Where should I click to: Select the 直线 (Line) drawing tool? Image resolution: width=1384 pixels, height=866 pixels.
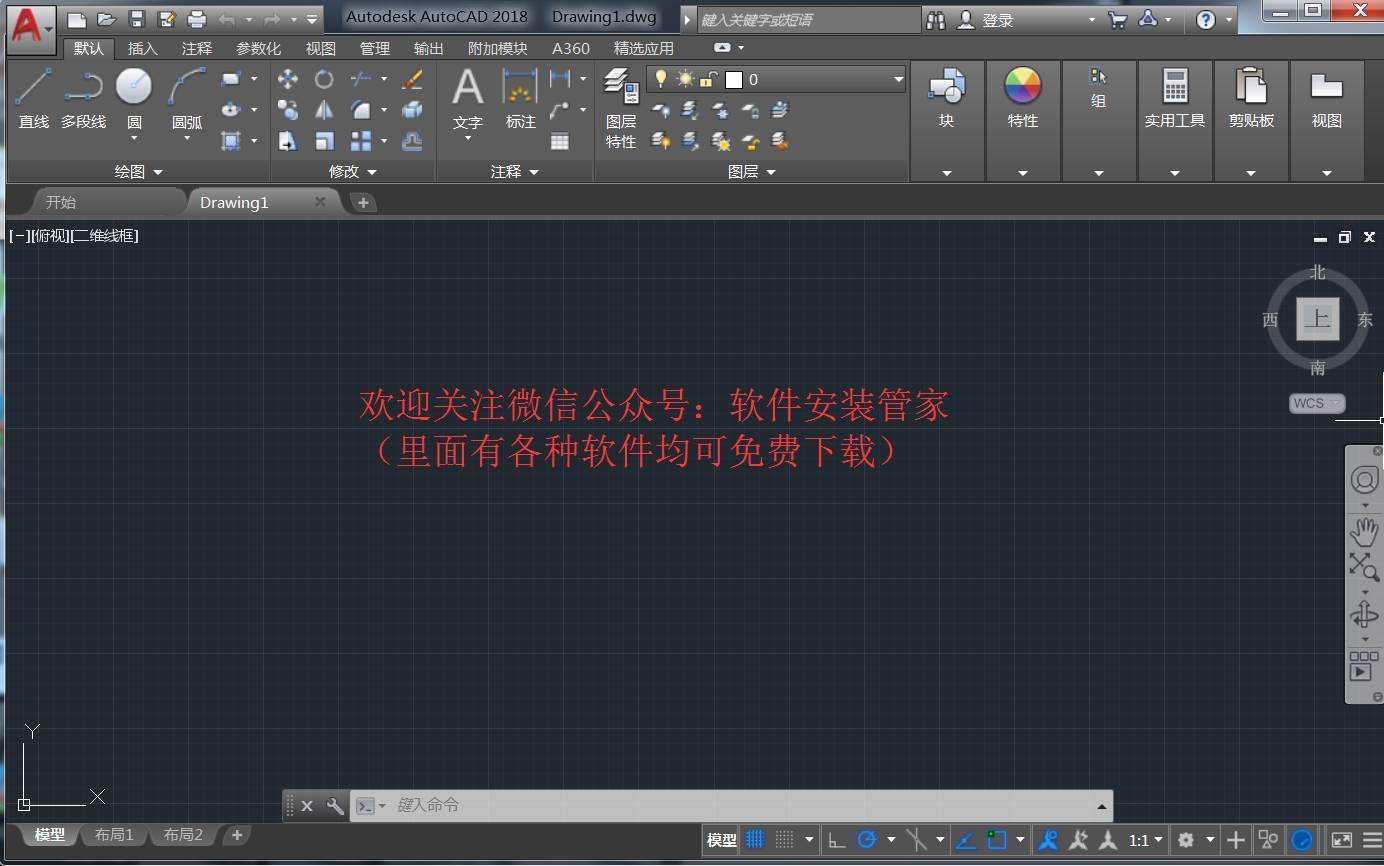(x=32, y=100)
